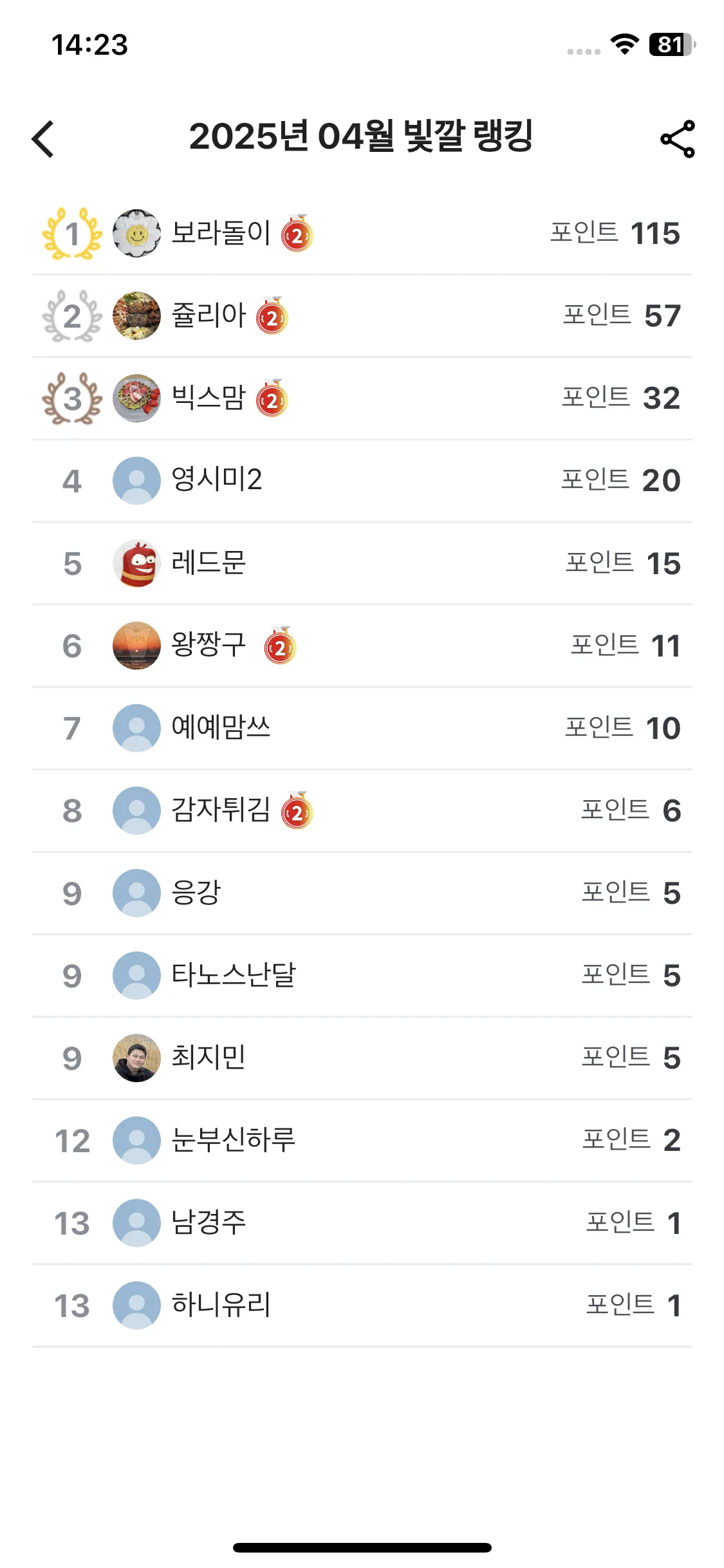Tap the red medal next to 감자튀김
Viewport: 724px width, 1568px height.
pos(297,810)
